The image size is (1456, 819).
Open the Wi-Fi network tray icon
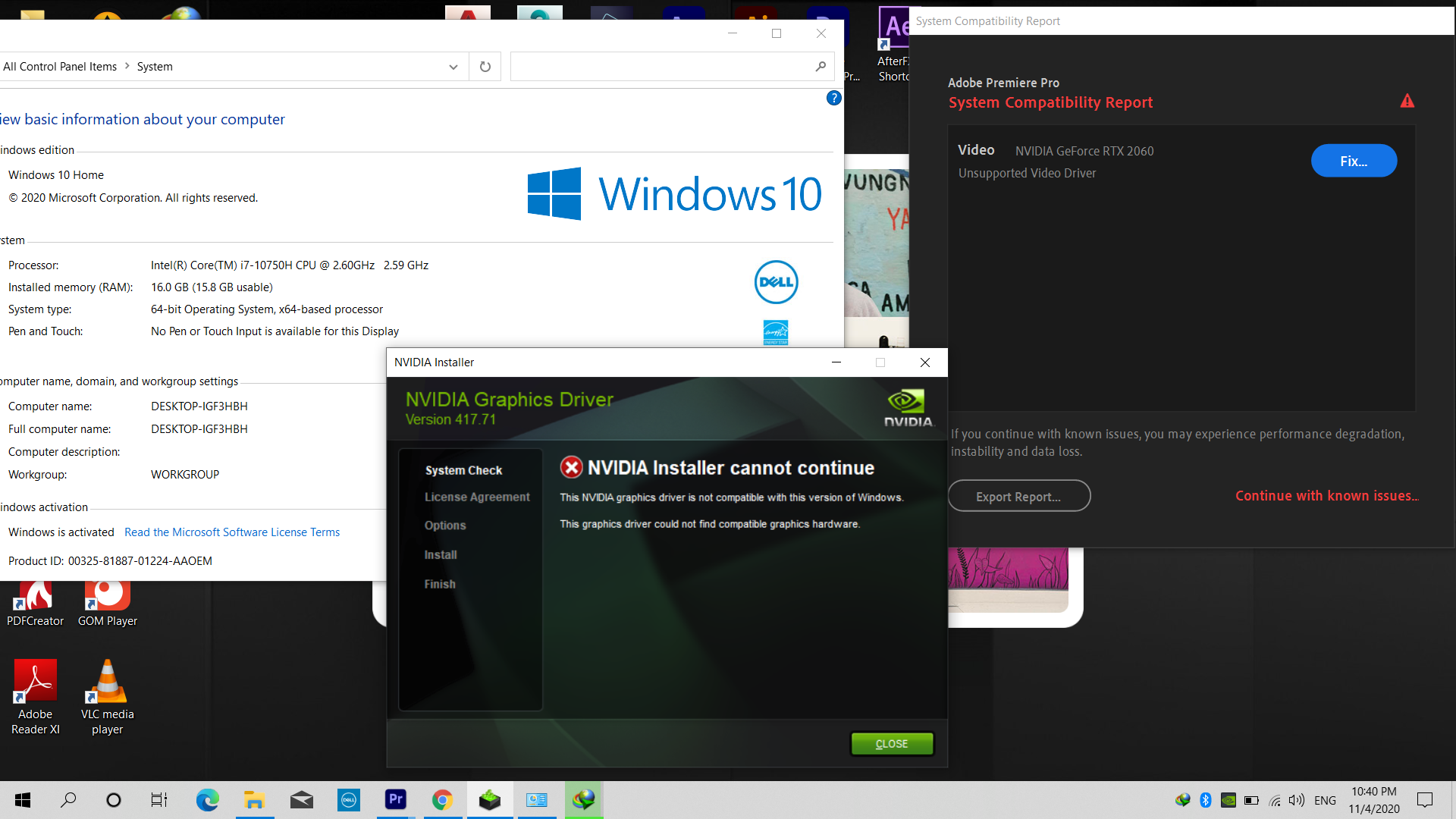click(x=1274, y=800)
